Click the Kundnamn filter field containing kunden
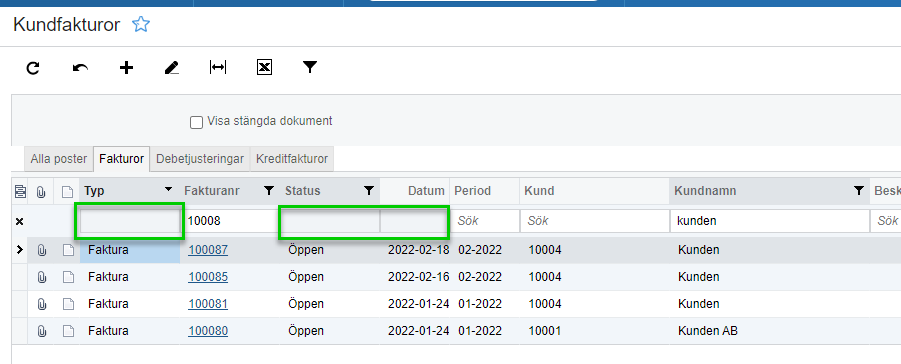 [769, 221]
